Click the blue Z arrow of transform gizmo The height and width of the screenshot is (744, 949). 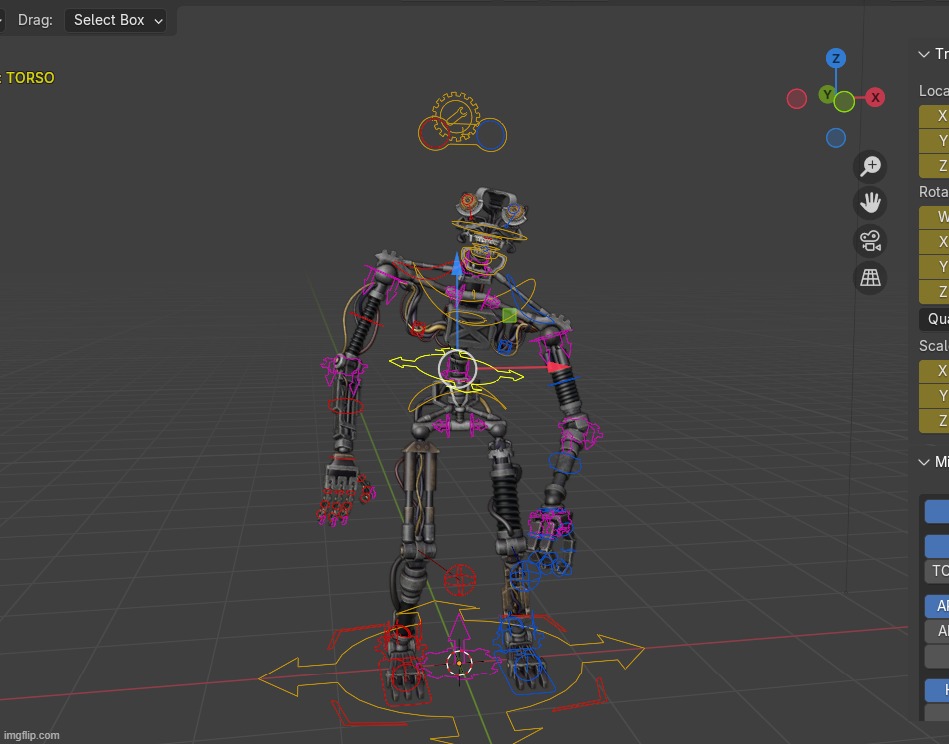click(457, 266)
